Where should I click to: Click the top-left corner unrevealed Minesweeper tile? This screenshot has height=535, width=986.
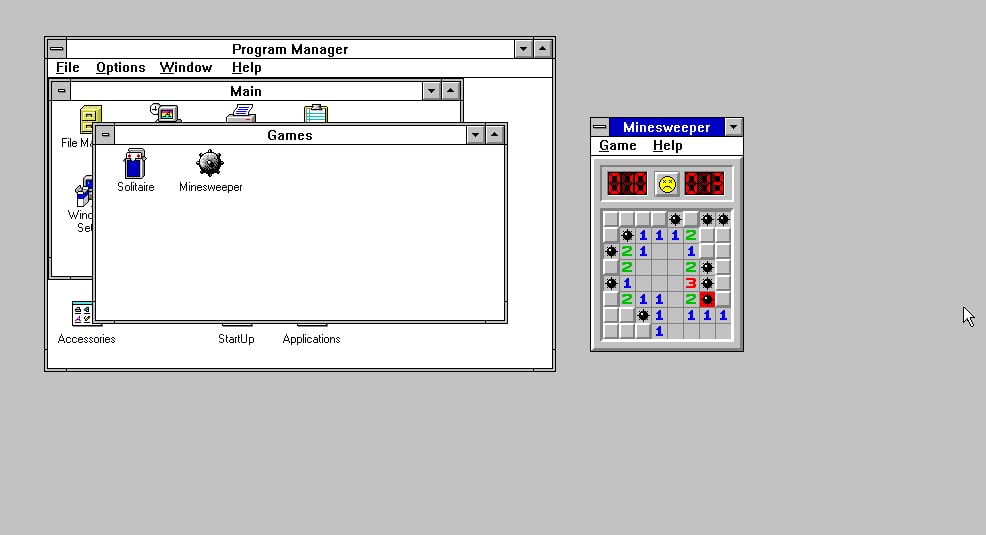[611, 219]
